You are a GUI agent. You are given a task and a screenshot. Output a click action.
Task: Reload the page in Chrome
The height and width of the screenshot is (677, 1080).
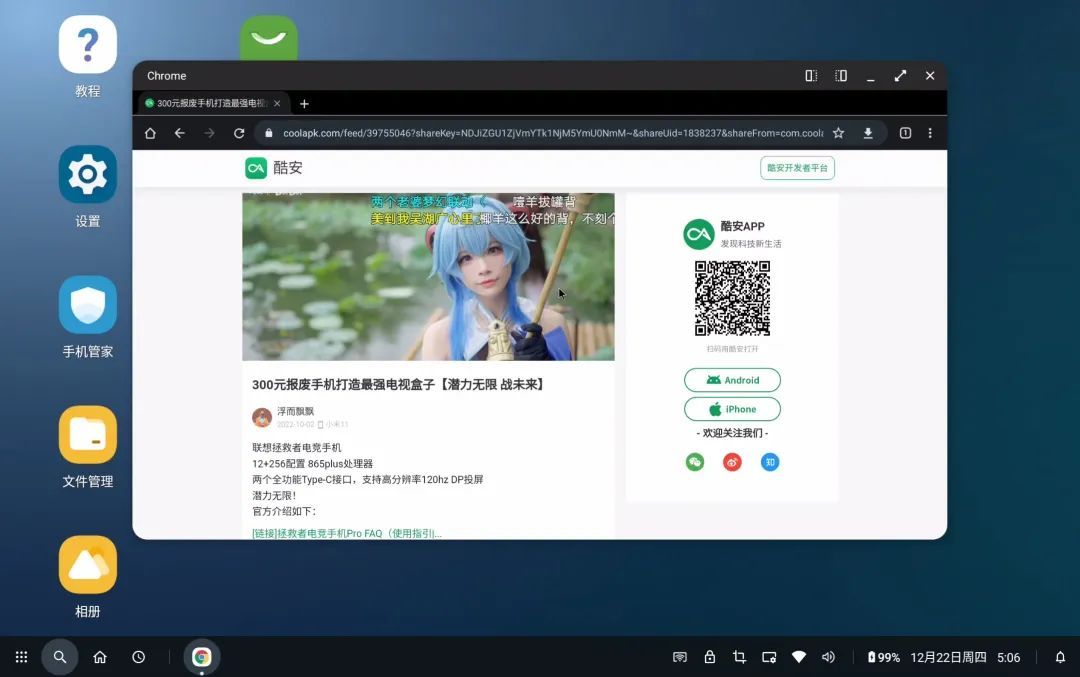[239, 133]
